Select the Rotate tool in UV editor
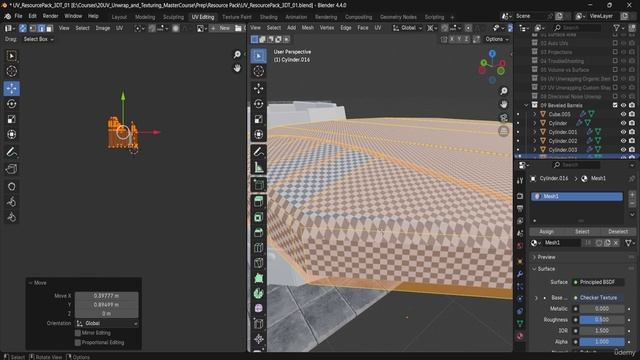 click(11, 104)
